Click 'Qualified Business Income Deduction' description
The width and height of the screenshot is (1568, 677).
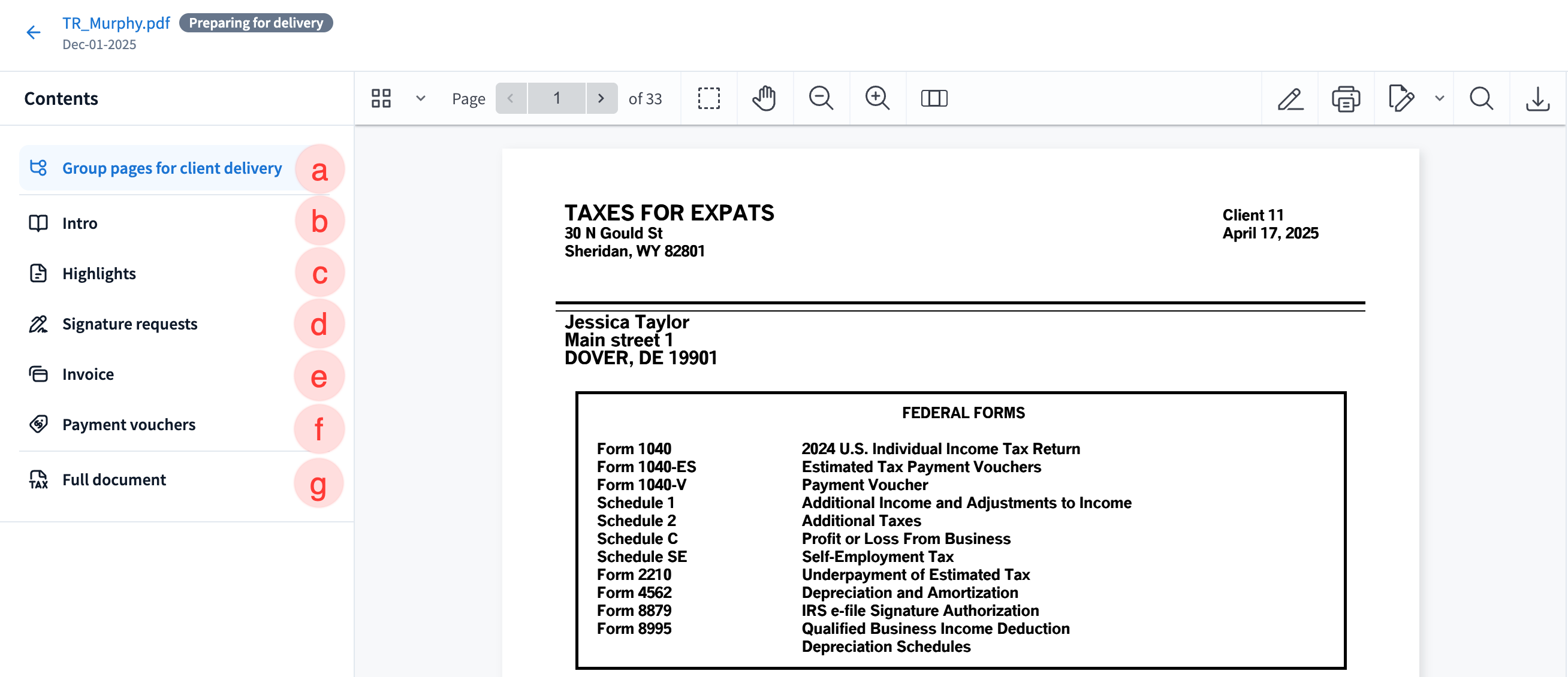coord(936,629)
